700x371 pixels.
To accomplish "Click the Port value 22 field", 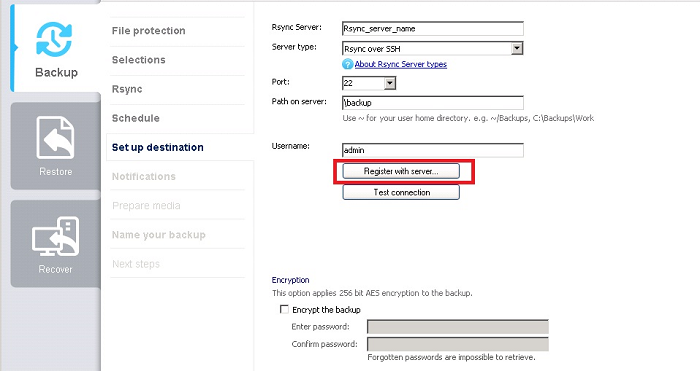I will pyautogui.click(x=363, y=83).
